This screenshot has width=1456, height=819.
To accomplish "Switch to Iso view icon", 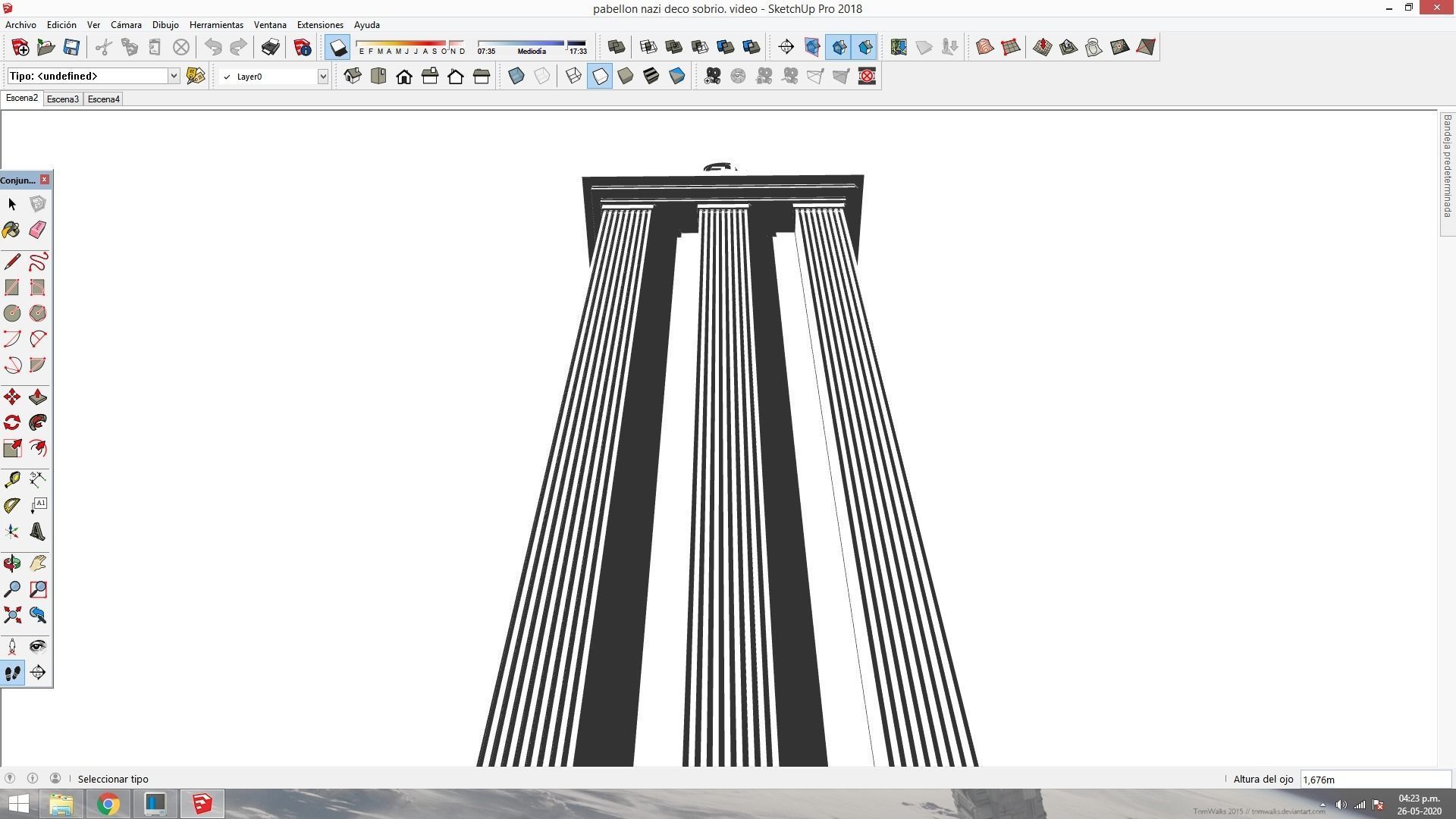I will click(353, 76).
